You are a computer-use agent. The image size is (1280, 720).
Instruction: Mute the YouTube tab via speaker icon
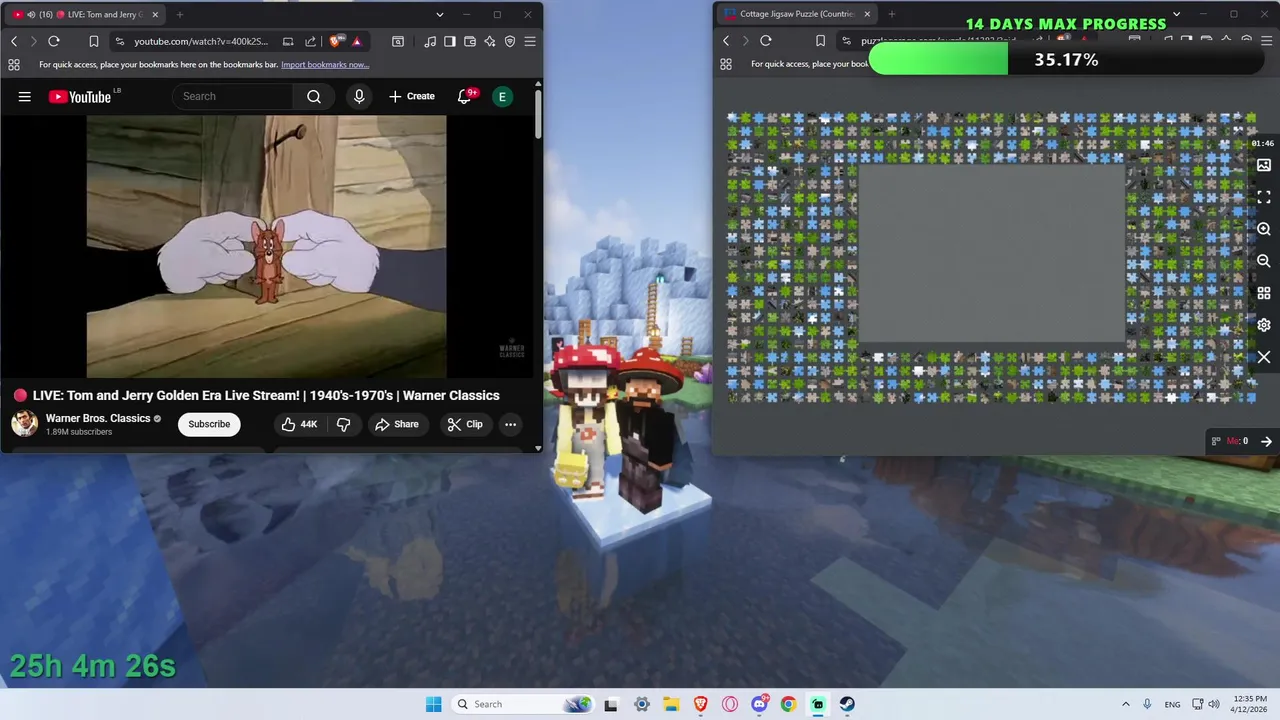pyautogui.click(x=30, y=14)
